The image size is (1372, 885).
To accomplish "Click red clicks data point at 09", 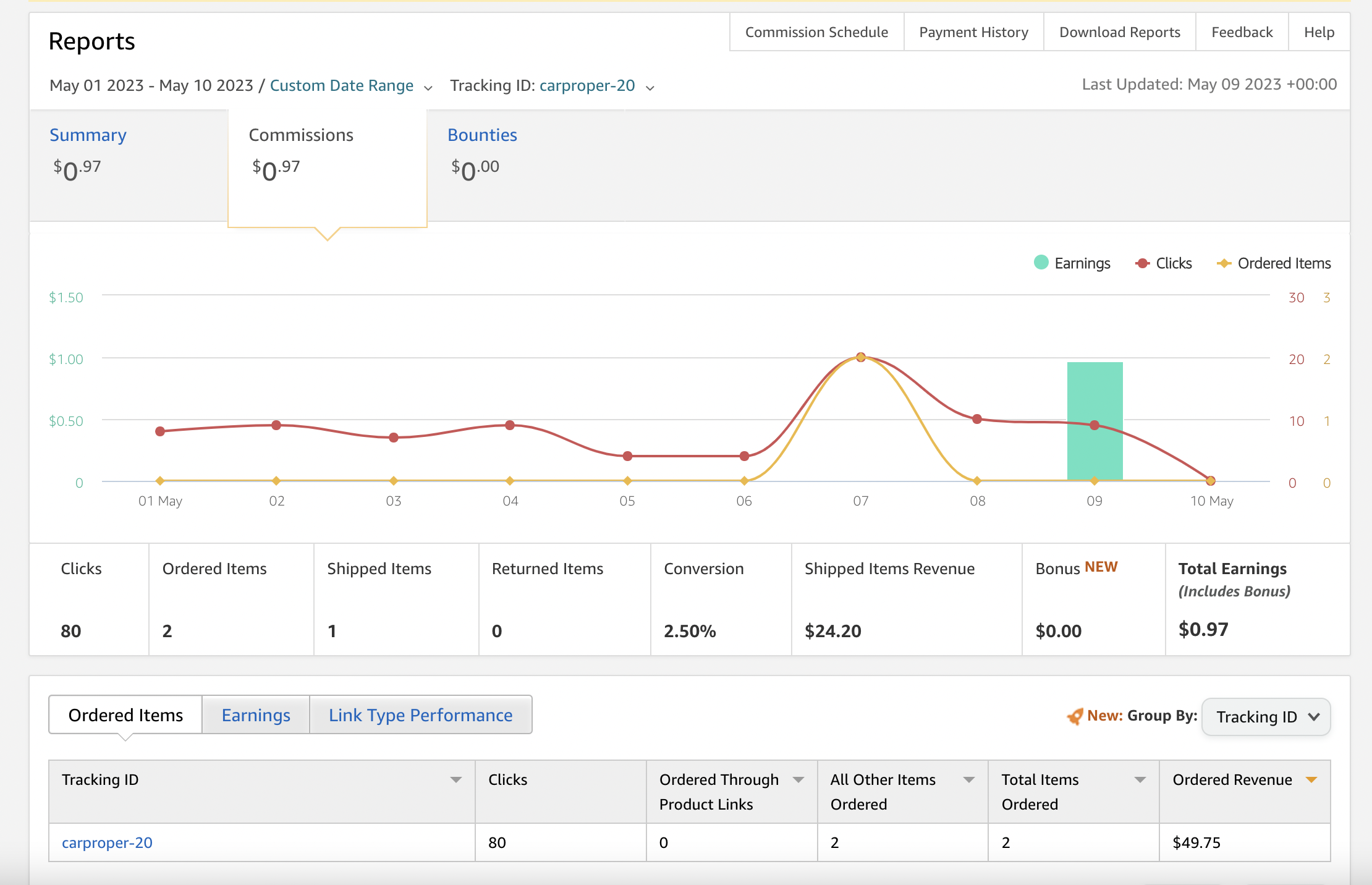I will [x=1095, y=425].
